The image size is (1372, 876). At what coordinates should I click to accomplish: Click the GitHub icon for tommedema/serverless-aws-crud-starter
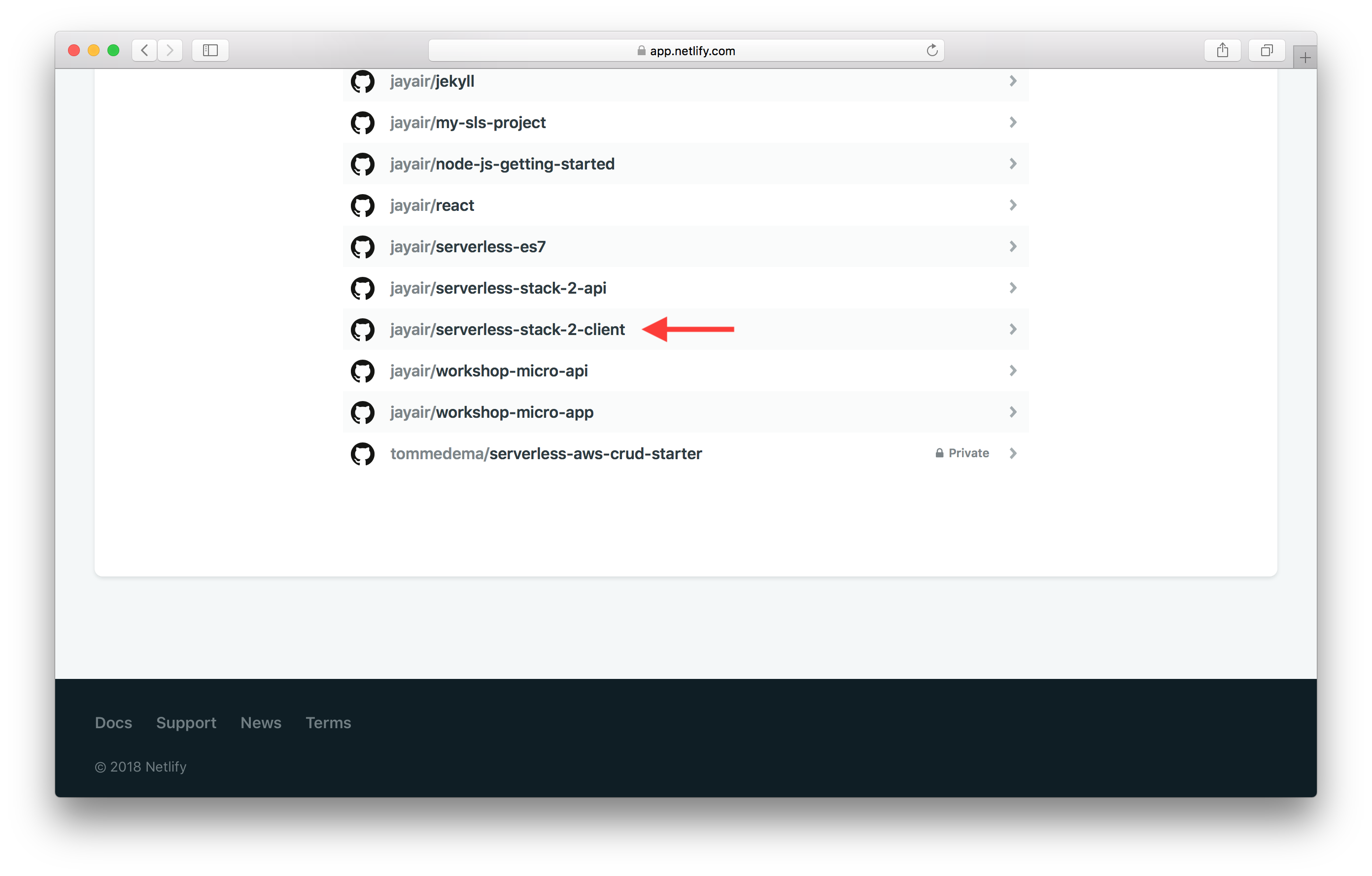[x=362, y=453]
